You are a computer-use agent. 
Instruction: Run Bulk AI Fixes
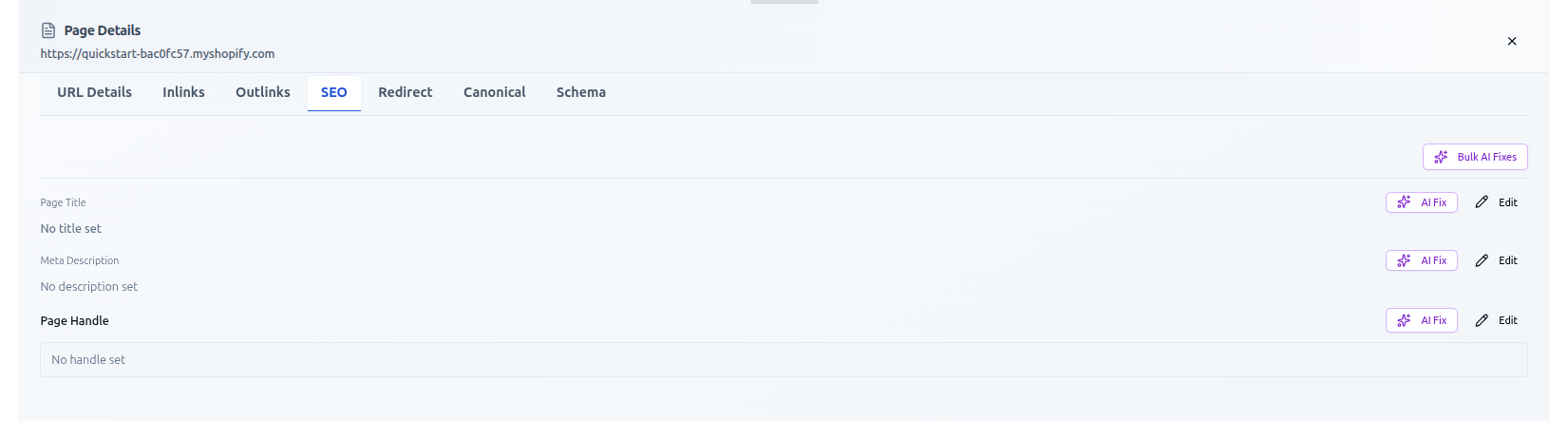point(1475,157)
